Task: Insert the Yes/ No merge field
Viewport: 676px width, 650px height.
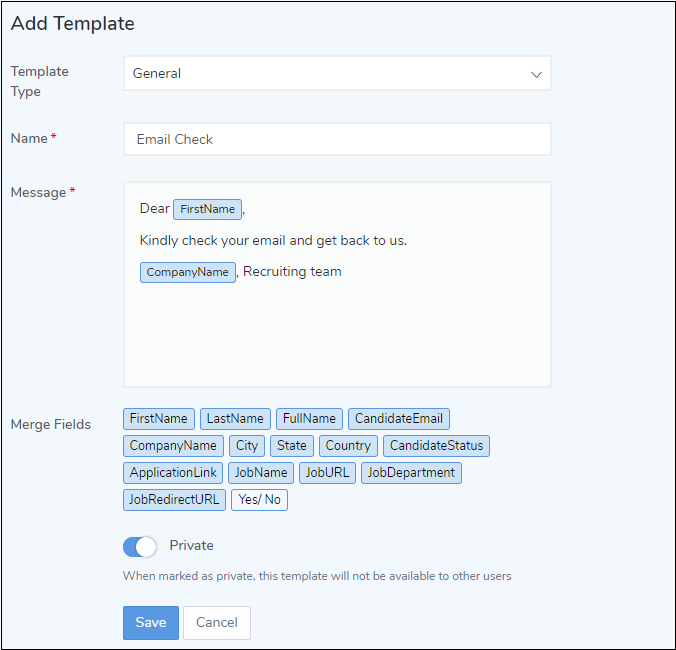Action: (x=259, y=500)
